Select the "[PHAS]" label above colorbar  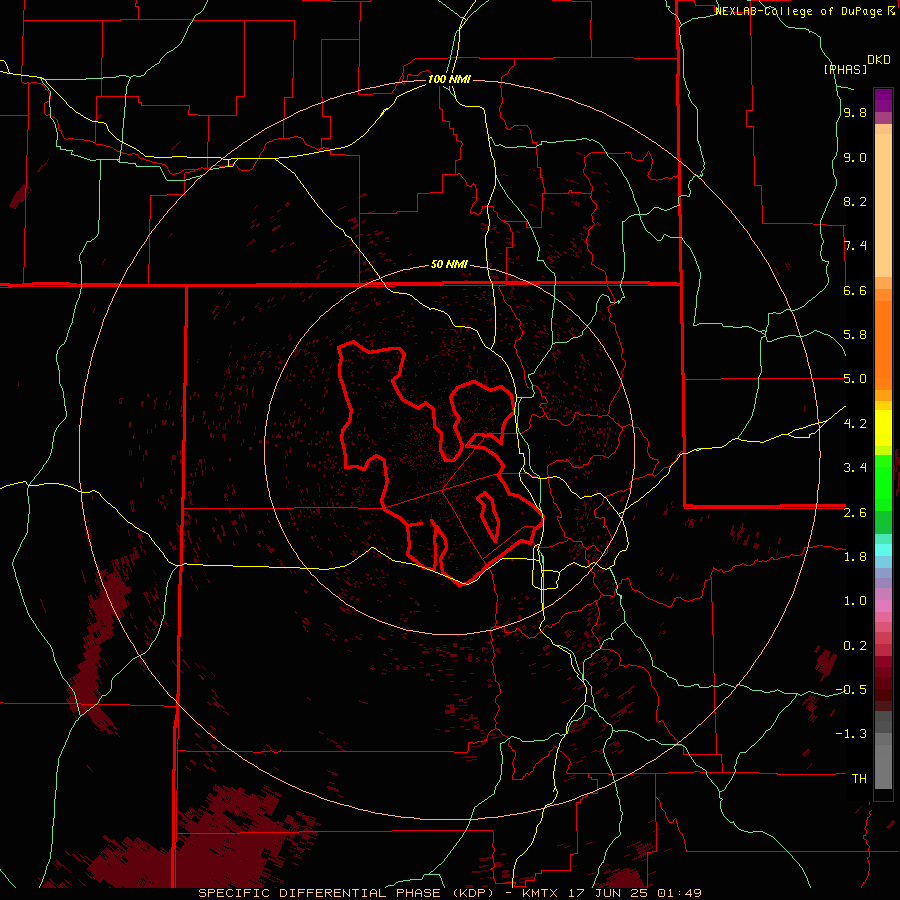click(x=845, y=69)
